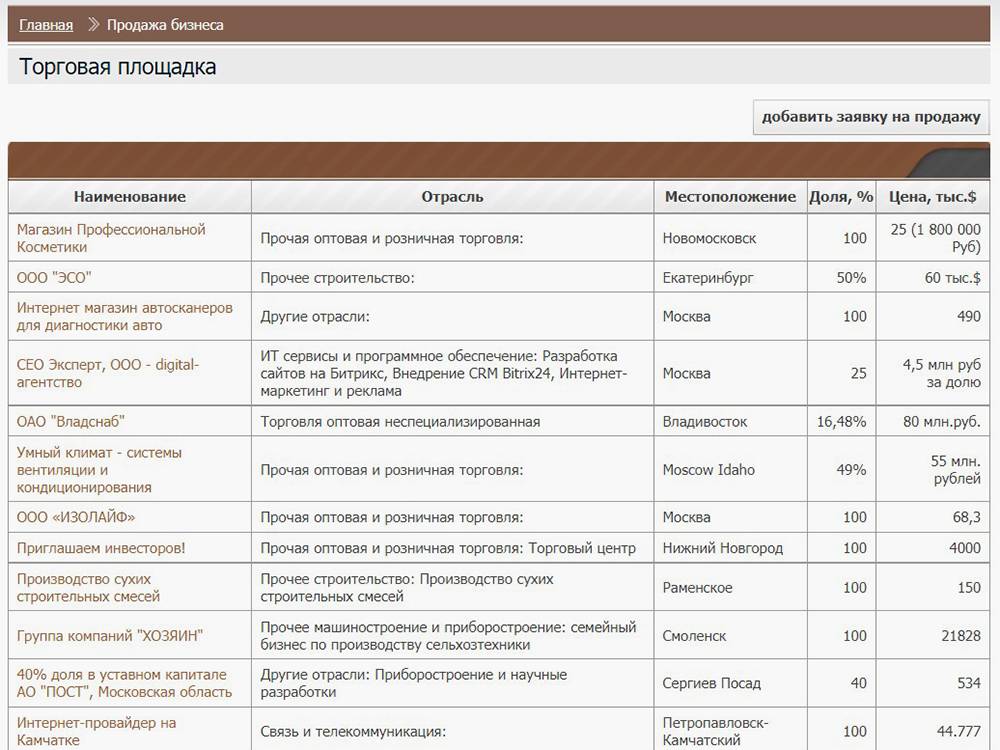Screen dimensions: 1000x750
Task: Click the Торговая площадка page heading
Action: click(117, 67)
